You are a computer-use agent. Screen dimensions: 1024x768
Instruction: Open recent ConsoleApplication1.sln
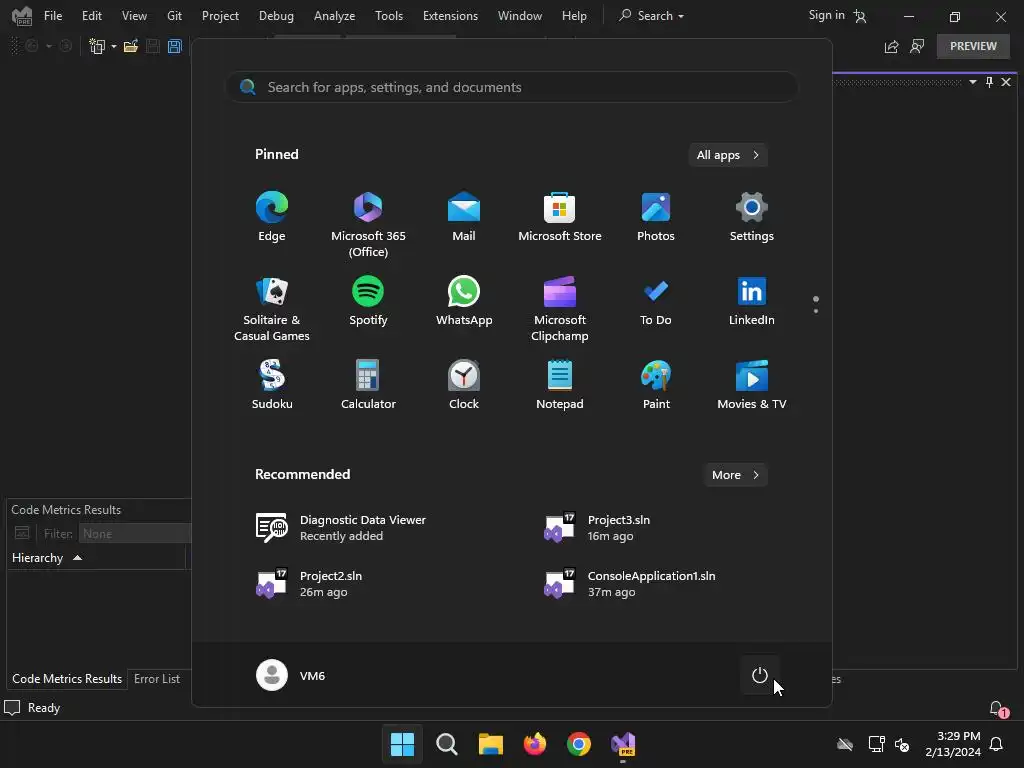[630, 584]
